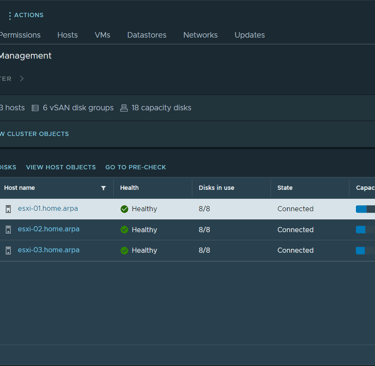This screenshot has height=366, width=375.
Task: Sort by State column header
Action: click(285, 188)
